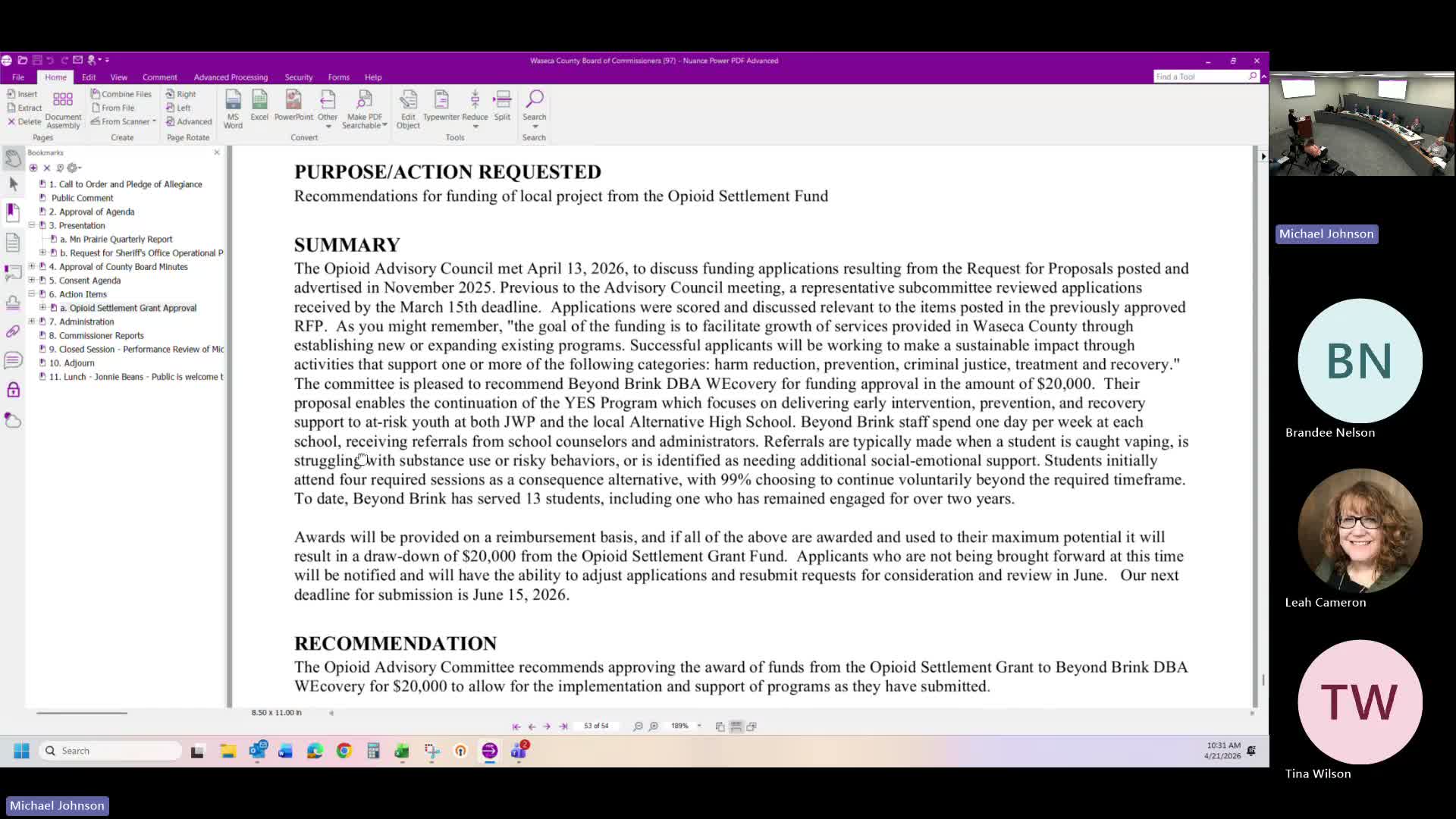Expand the 4. Approval of County Board Minutes bookmark
Viewport: 1456px width, 819px height.
coord(32,266)
